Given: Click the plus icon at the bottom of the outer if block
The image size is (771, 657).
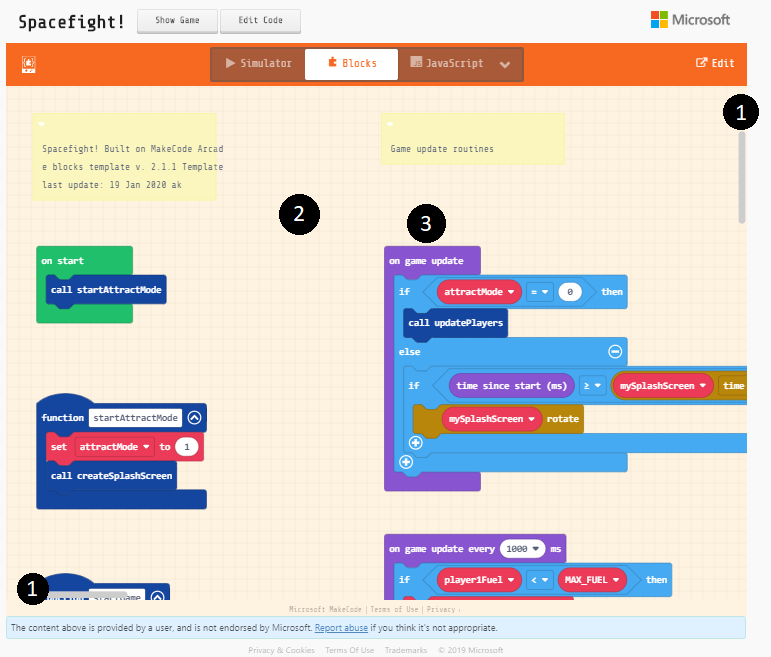Looking at the screenshot, I should 405,461.
